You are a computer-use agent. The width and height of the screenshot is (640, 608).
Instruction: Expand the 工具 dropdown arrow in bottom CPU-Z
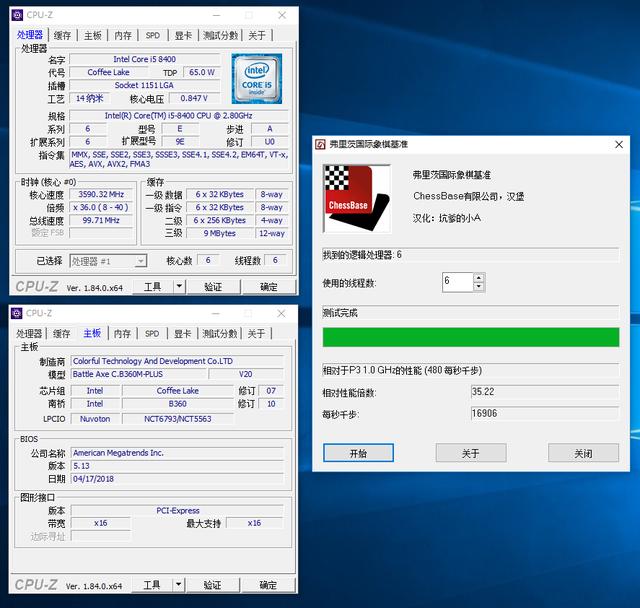tap(180, 585)
